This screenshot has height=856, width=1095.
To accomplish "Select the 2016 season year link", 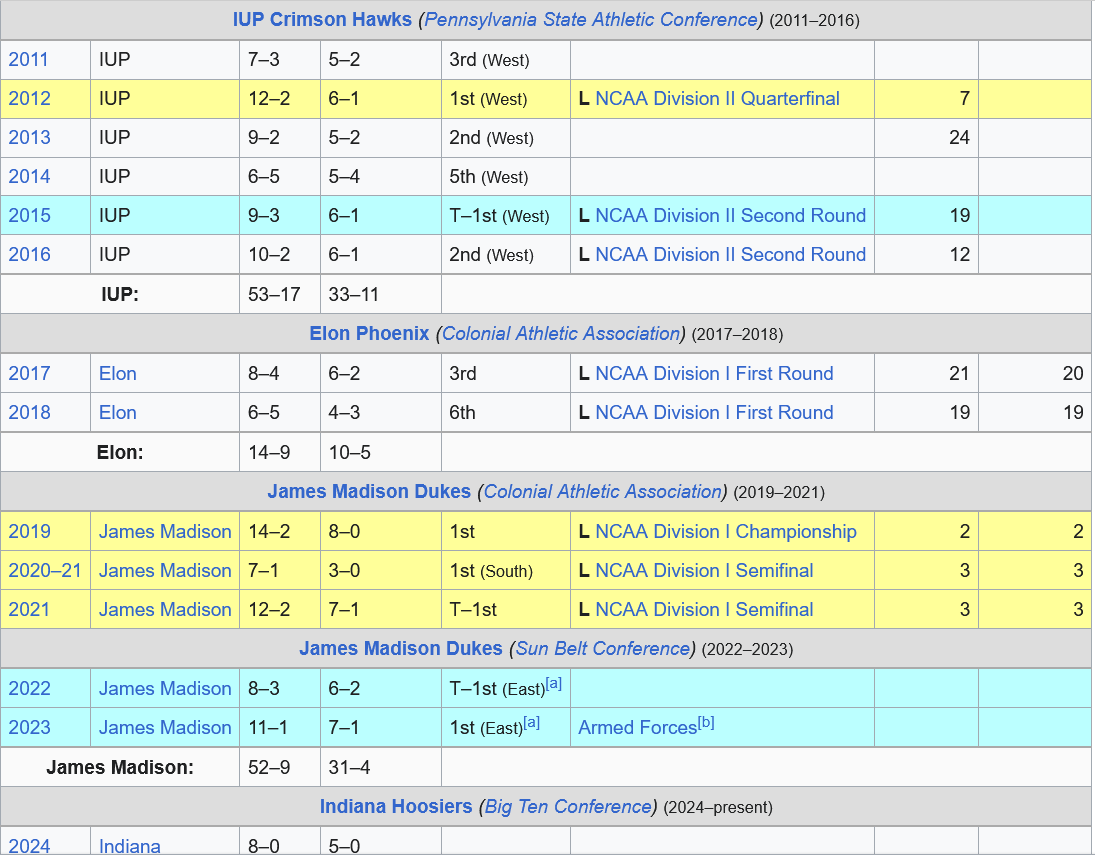I will pyautogui.click(x=29, y=255).
